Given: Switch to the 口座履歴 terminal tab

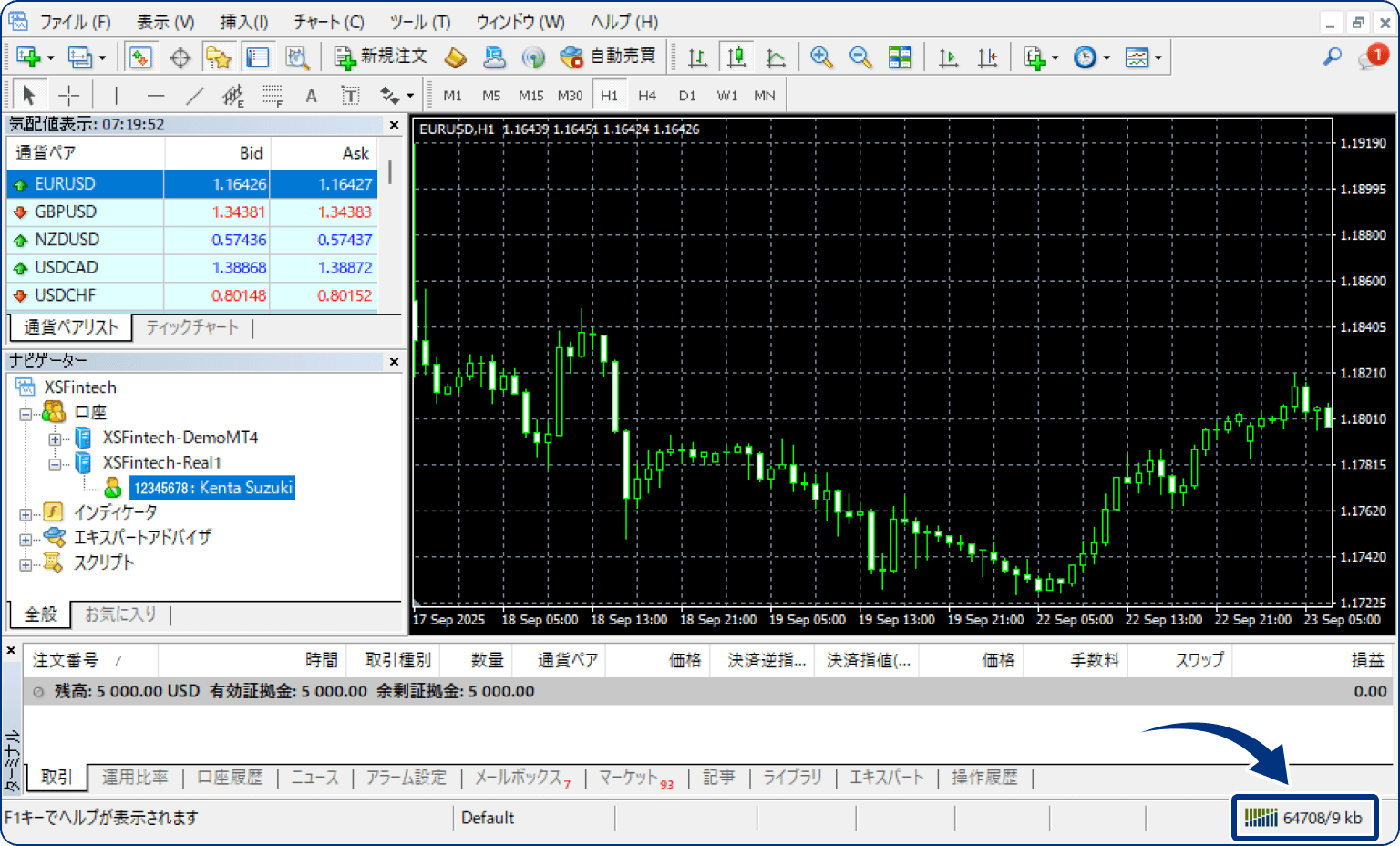Looking at the screenshot, I should point(230,778).
